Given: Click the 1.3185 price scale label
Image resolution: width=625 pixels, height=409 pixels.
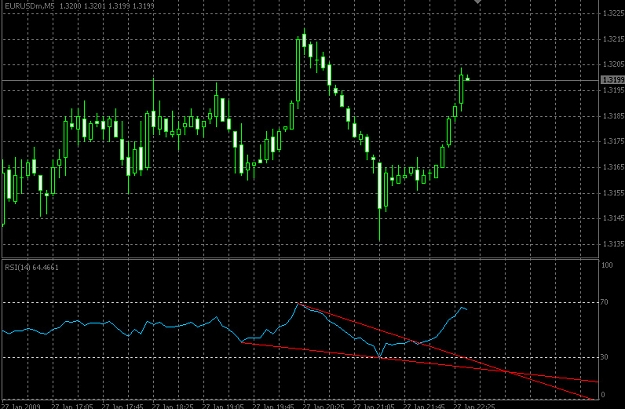Looking at the screenshot, I should [x=613, y=116].
